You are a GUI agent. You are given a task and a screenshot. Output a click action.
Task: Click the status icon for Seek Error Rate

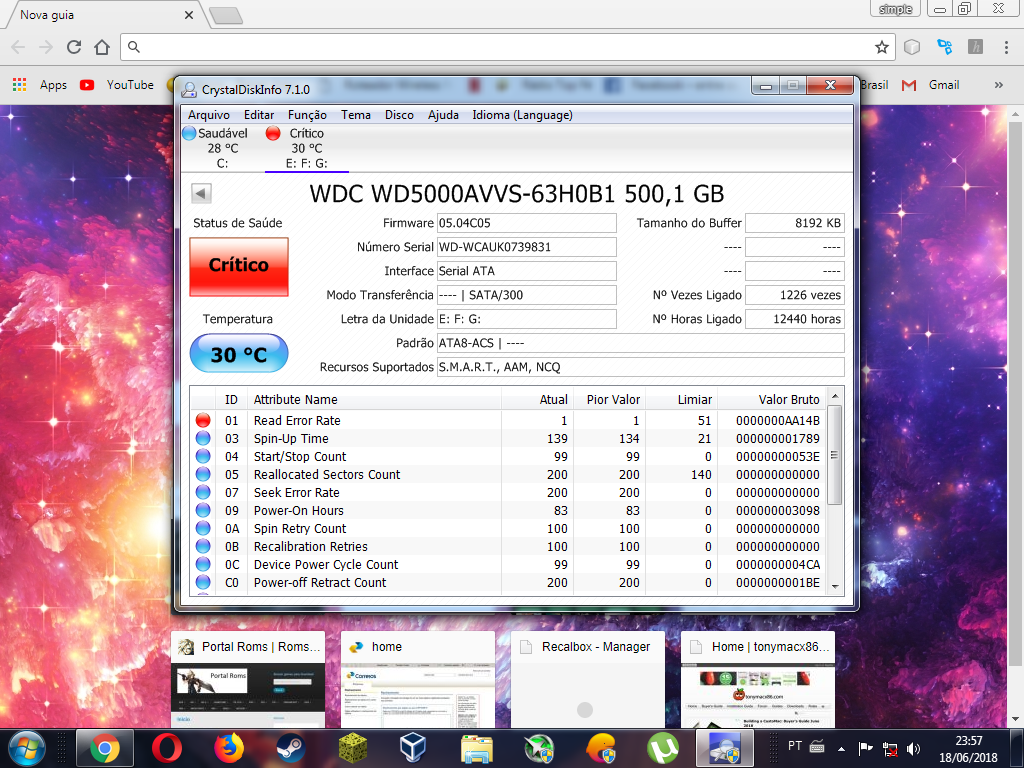[203, 492]
